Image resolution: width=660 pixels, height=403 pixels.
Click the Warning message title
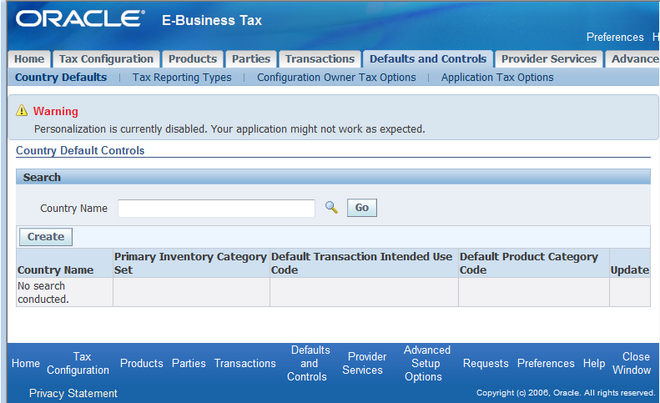[56, 111]
